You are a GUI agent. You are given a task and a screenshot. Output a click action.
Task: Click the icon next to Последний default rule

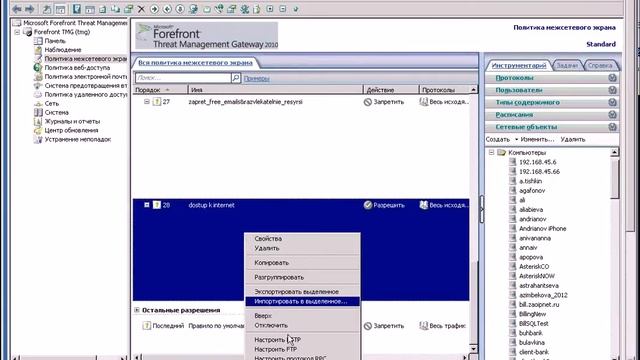(x=147, y=326)
